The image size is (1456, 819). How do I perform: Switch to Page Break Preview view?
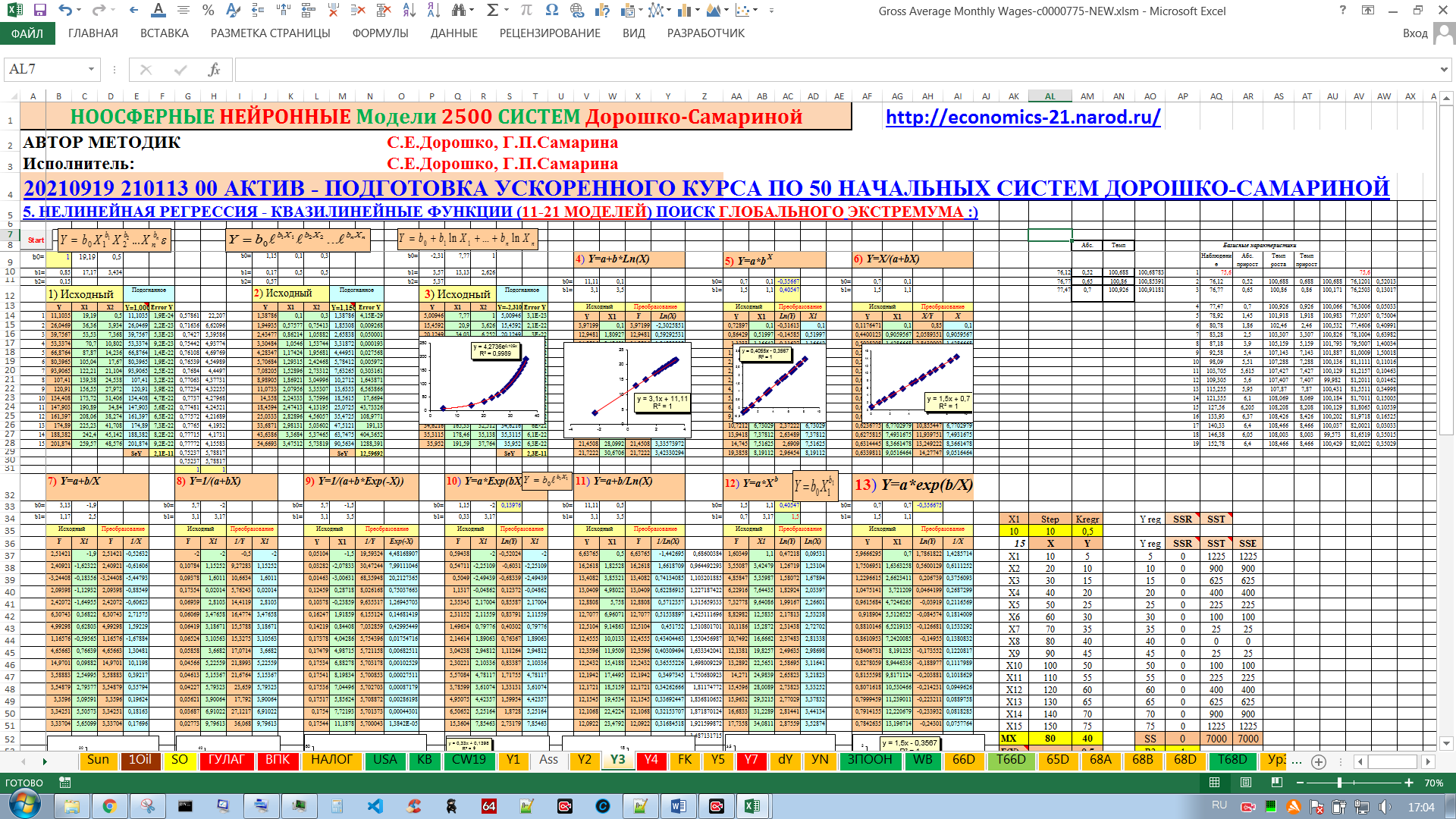tap(1277, 783)
